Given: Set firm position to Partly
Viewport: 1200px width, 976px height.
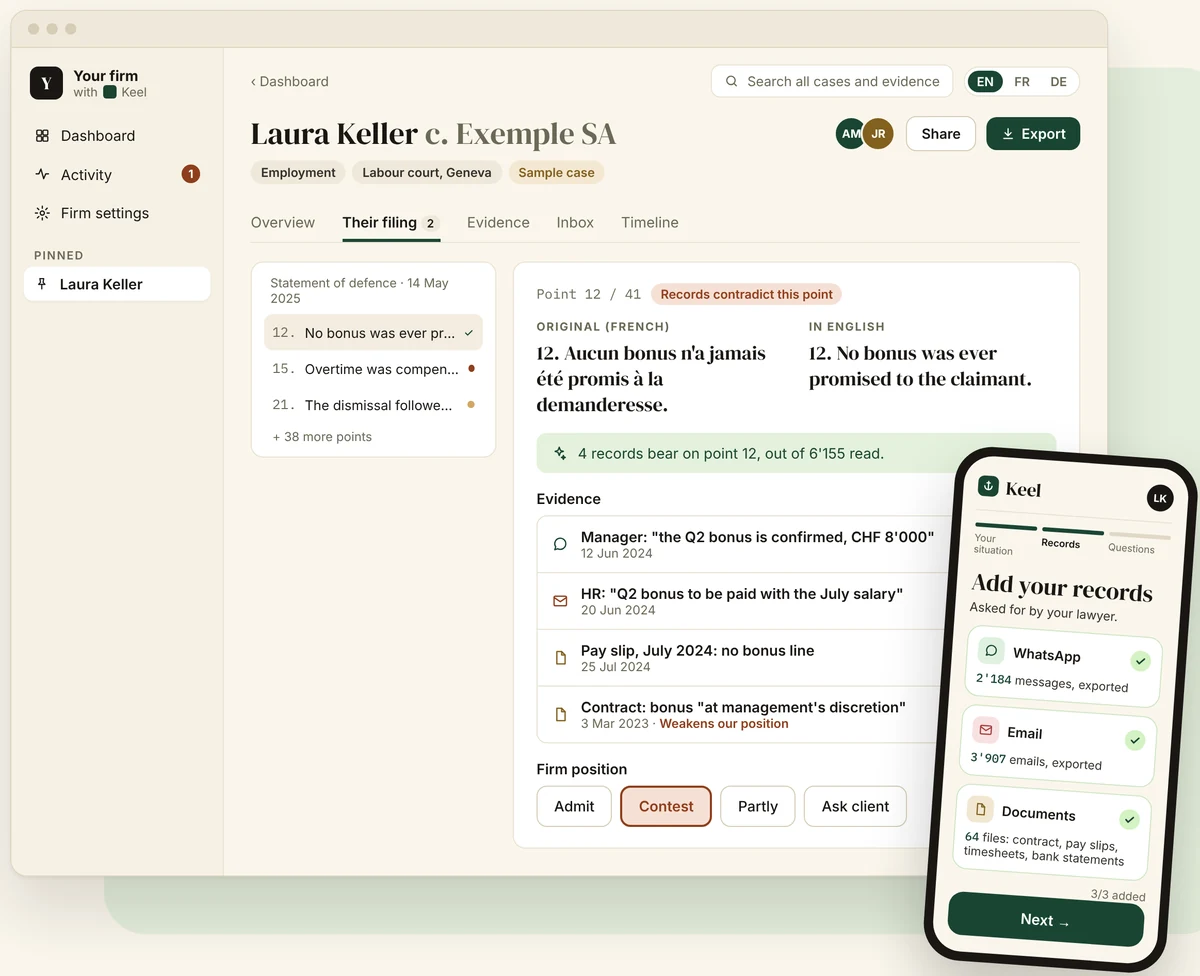Looking at the screenshot, I should coord(758,806).
